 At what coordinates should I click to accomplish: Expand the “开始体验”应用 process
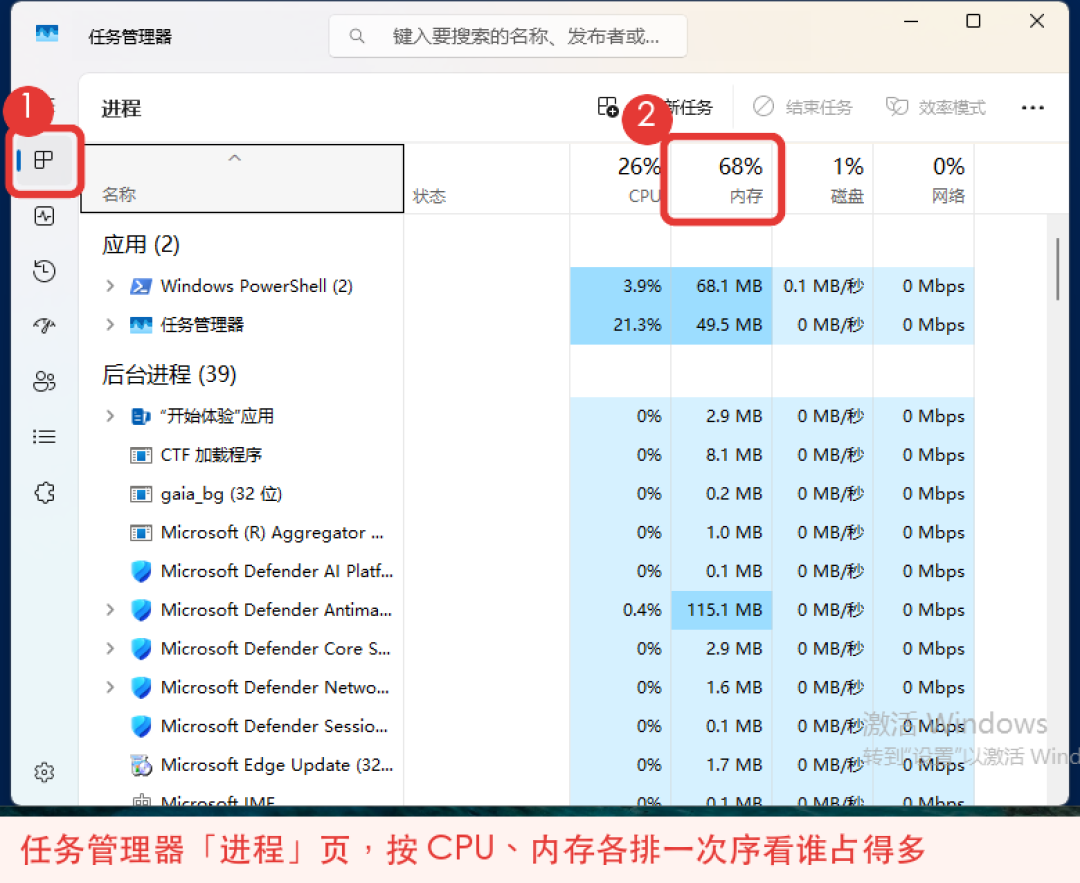[110, 416]
